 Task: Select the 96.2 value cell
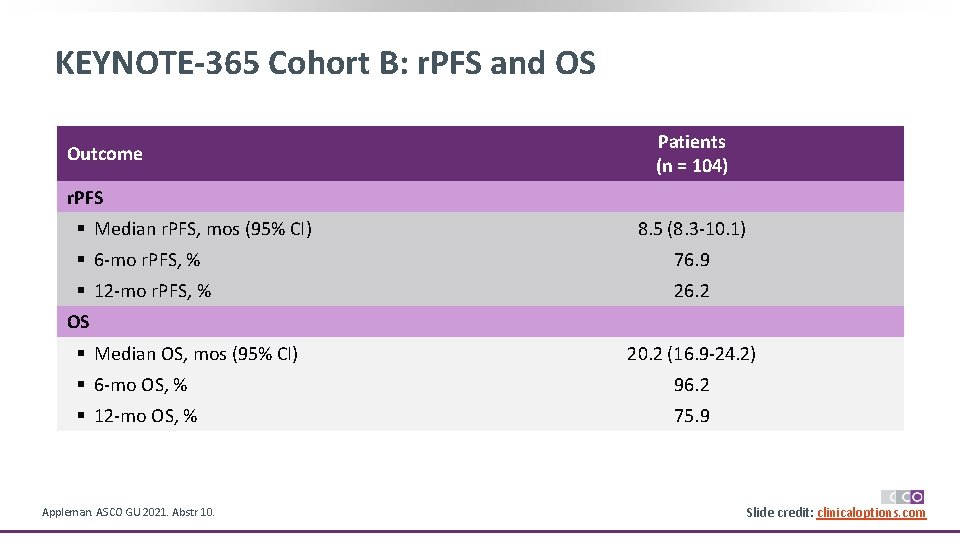click(691, 385)
